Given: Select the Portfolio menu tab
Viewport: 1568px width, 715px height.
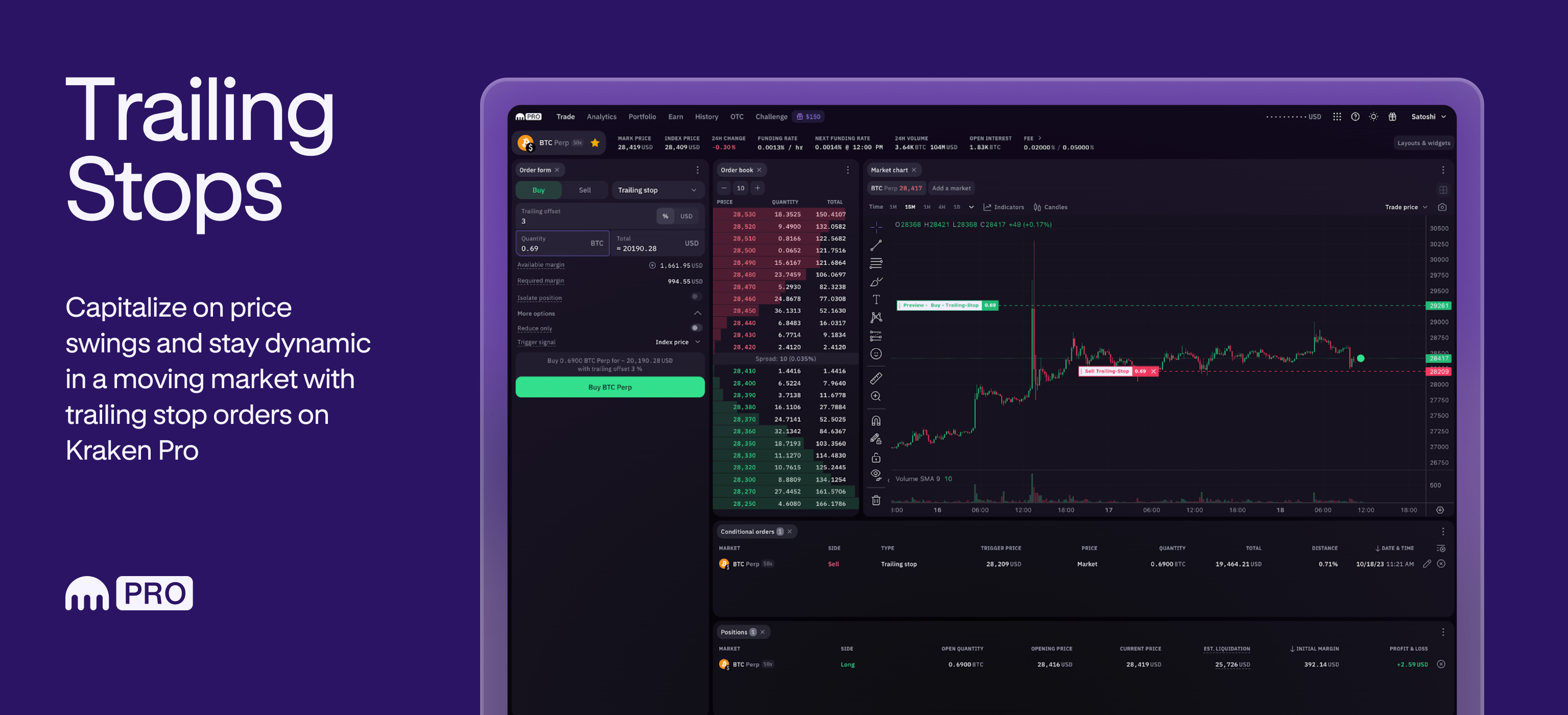Looking at the screenshot, I should click(x=642, y=116).
